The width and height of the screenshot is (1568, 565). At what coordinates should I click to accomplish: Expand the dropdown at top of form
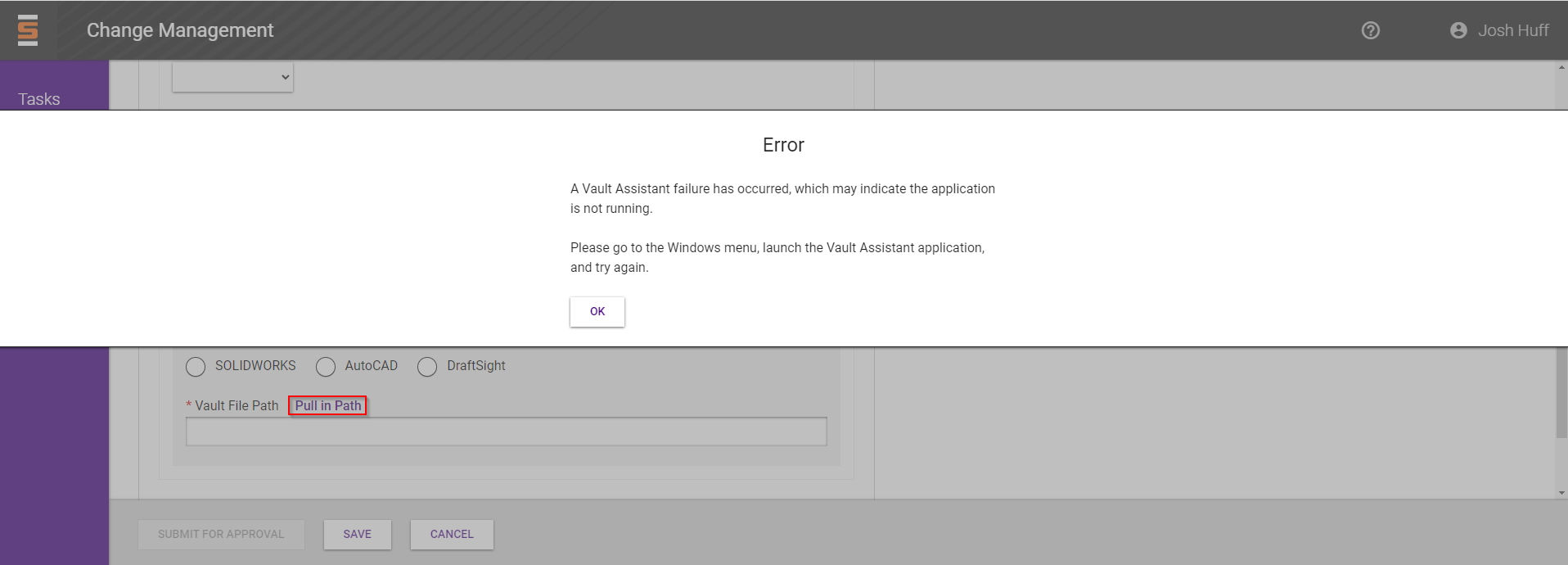point(232,77)
